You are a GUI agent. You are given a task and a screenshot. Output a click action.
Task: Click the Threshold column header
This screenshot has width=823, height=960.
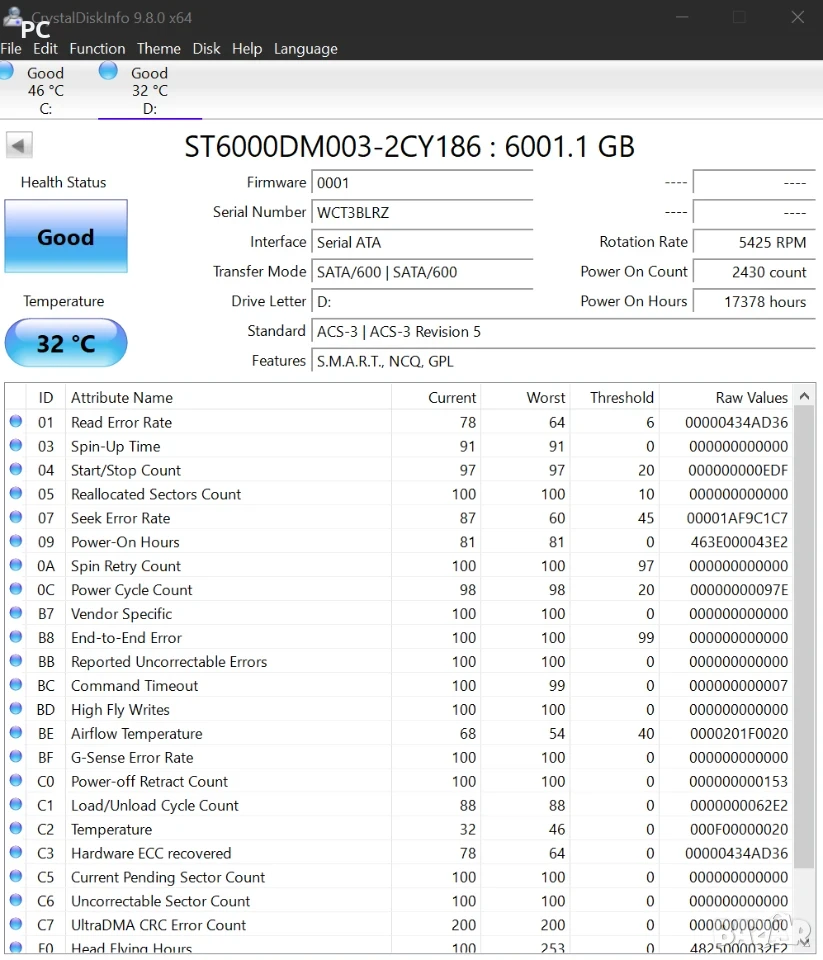click(x=614, y=398)
